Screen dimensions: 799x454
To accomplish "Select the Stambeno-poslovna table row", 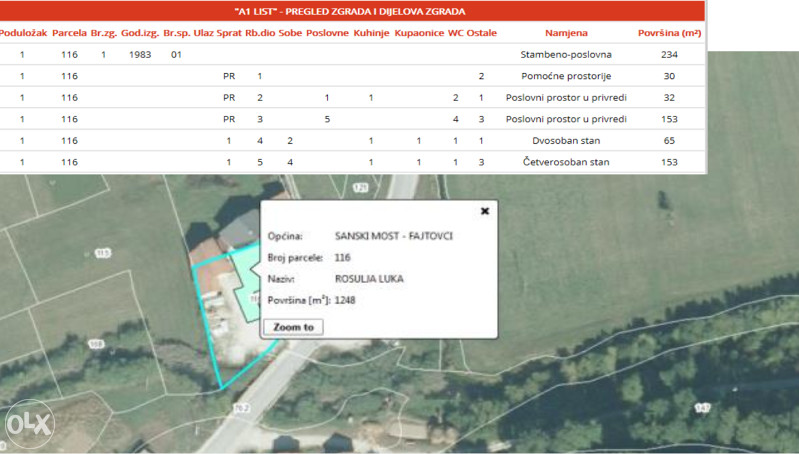I will pyautogui.click(x=566, y=54).
